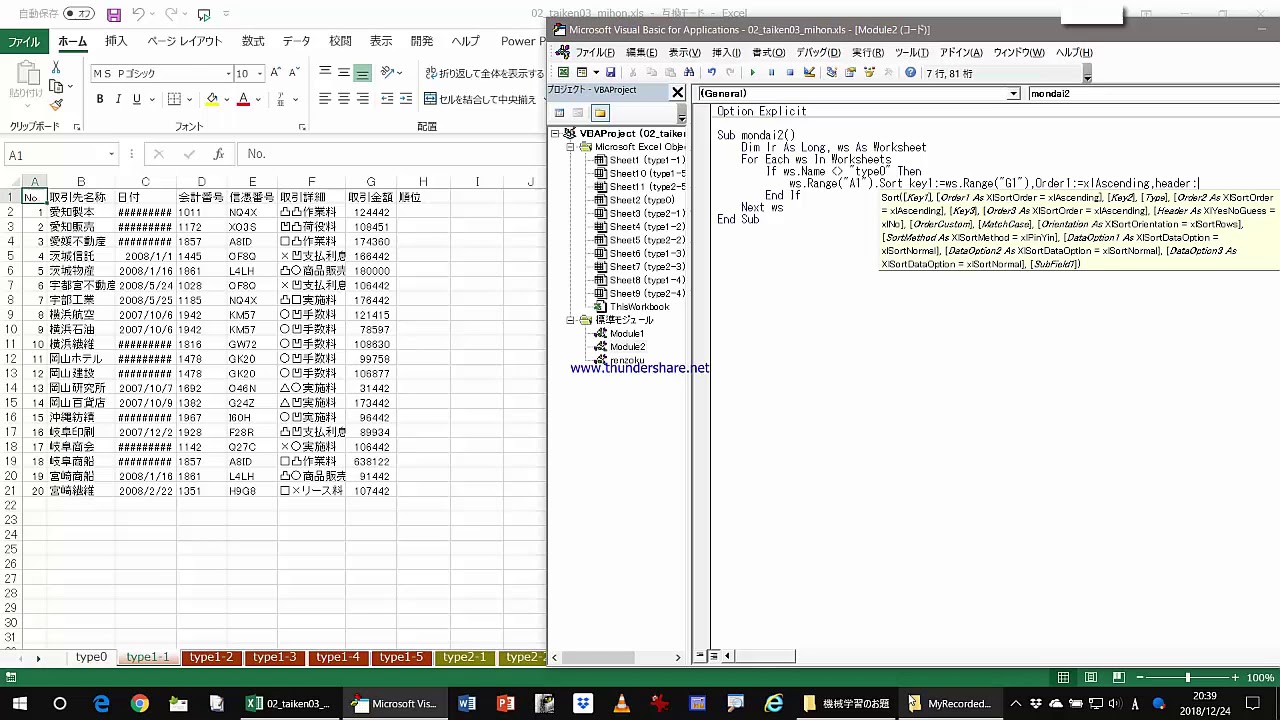Open the デバッグ(D) menu in VBA editor
The width and height of the screenshot is (1280, 720).
(818, 52)
